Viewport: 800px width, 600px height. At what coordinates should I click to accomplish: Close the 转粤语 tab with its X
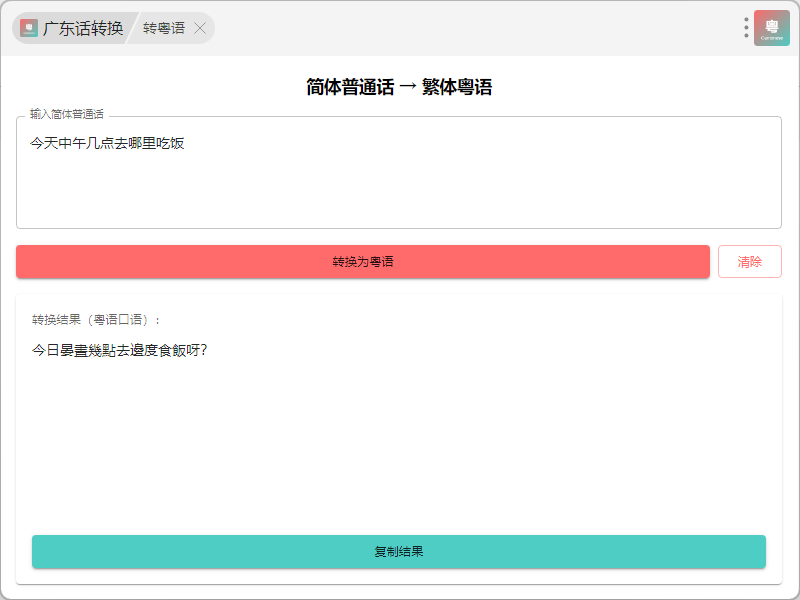point(200,28)
